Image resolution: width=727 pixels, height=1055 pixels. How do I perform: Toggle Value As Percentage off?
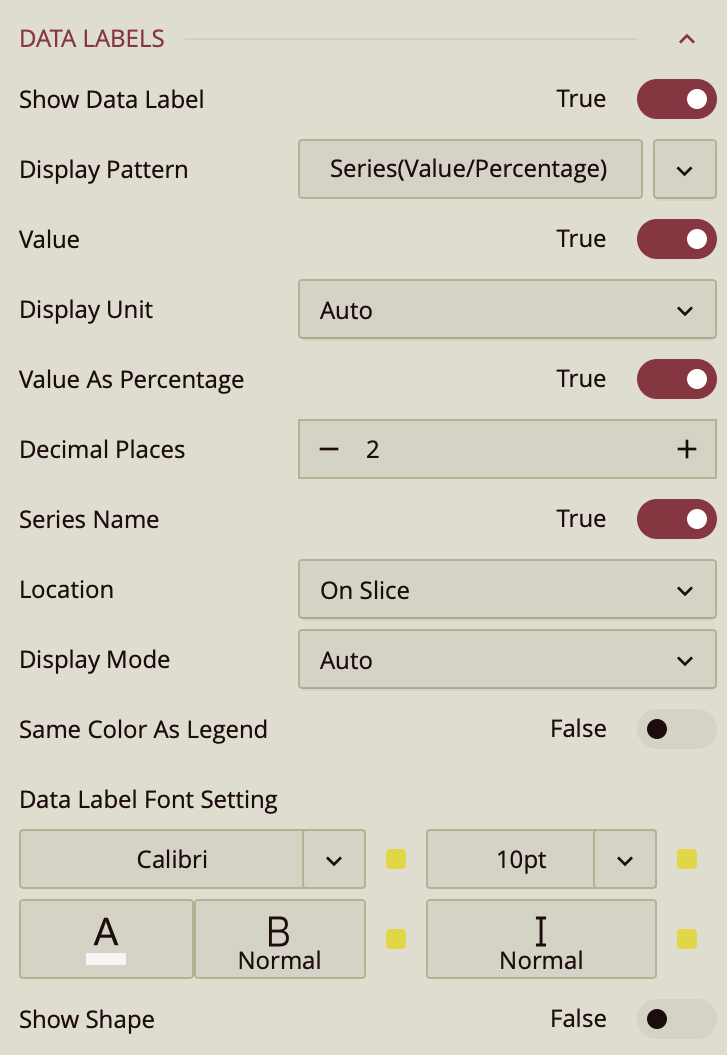[x=676, y=379]
